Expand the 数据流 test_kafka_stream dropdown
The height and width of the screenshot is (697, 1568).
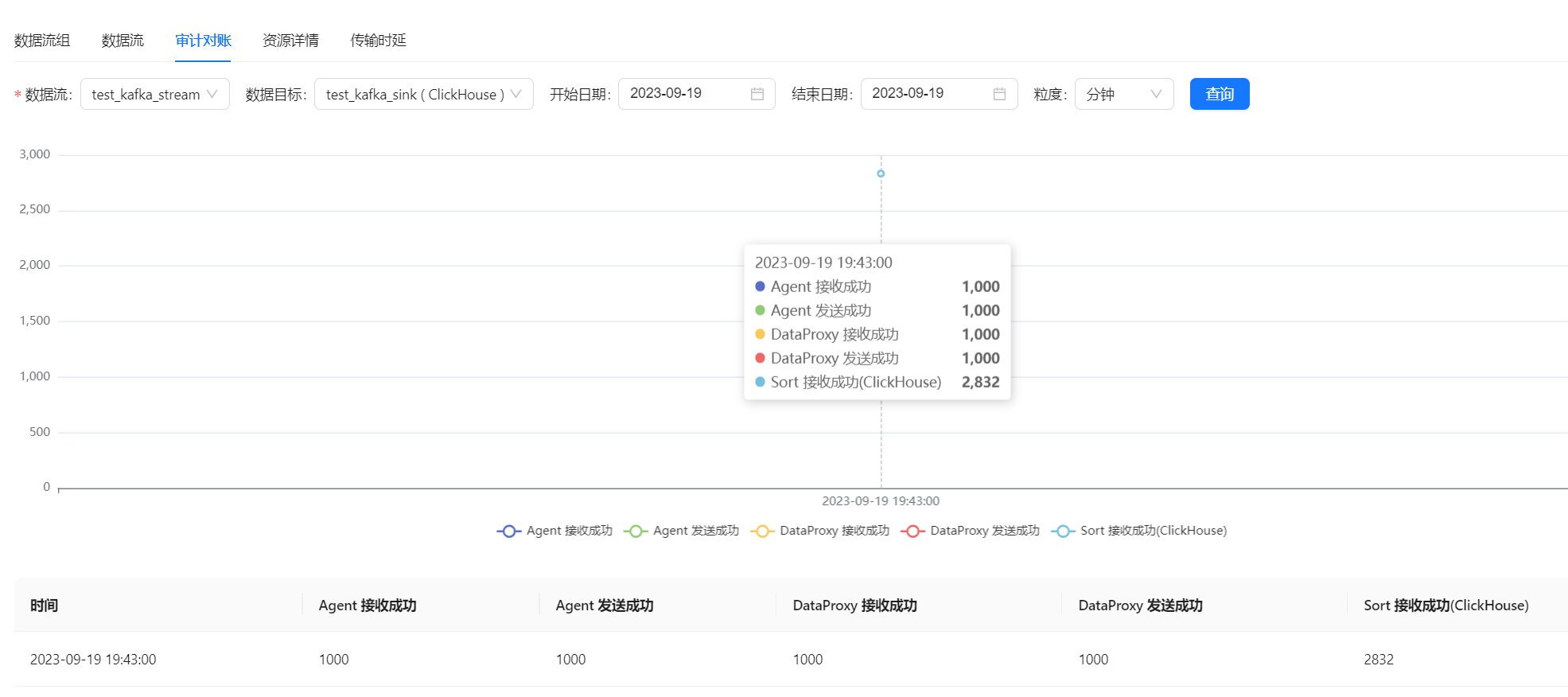point(154,94)
